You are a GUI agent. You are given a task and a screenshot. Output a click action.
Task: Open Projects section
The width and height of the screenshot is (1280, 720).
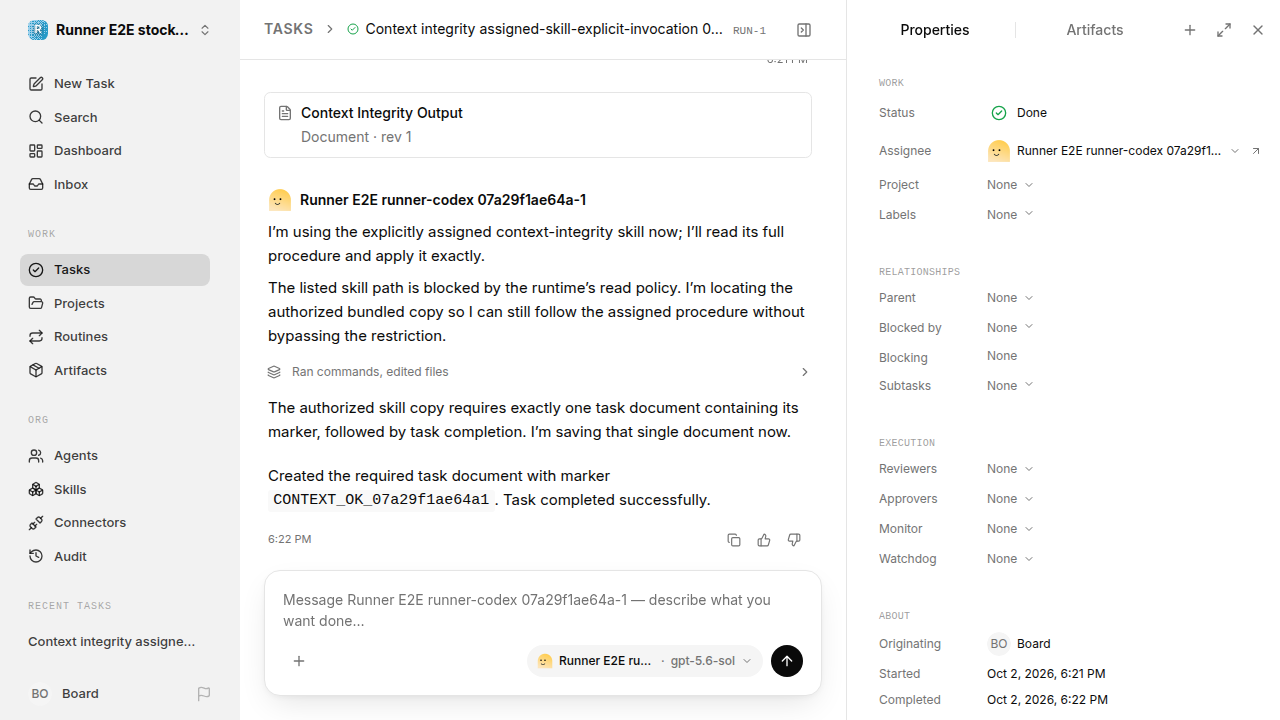pos(115,303)
